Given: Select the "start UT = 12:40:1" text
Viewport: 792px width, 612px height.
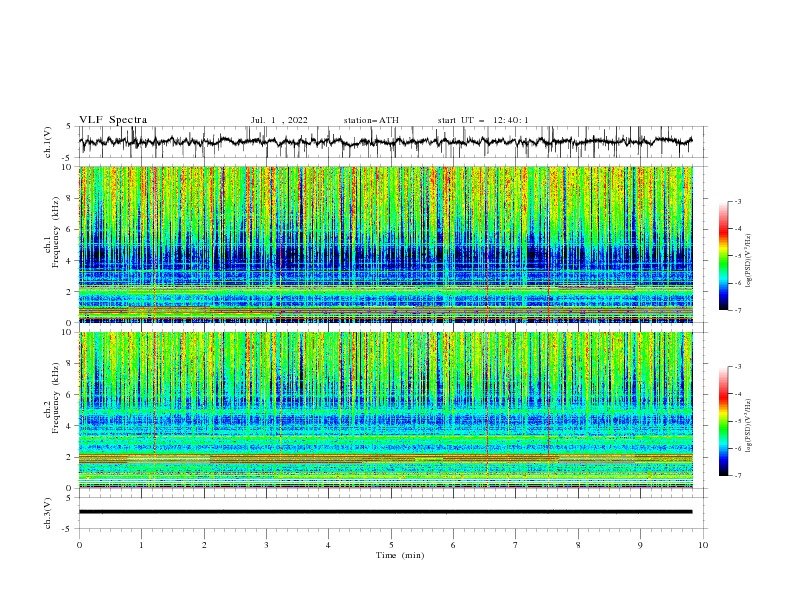Looking at the screenshot, I should click(483, 120).
